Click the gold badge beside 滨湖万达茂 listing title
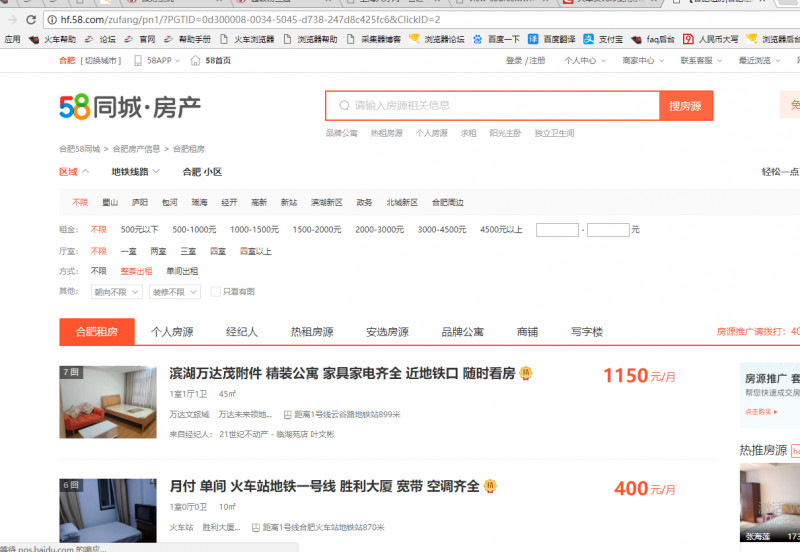 click(x=526, y=373)
